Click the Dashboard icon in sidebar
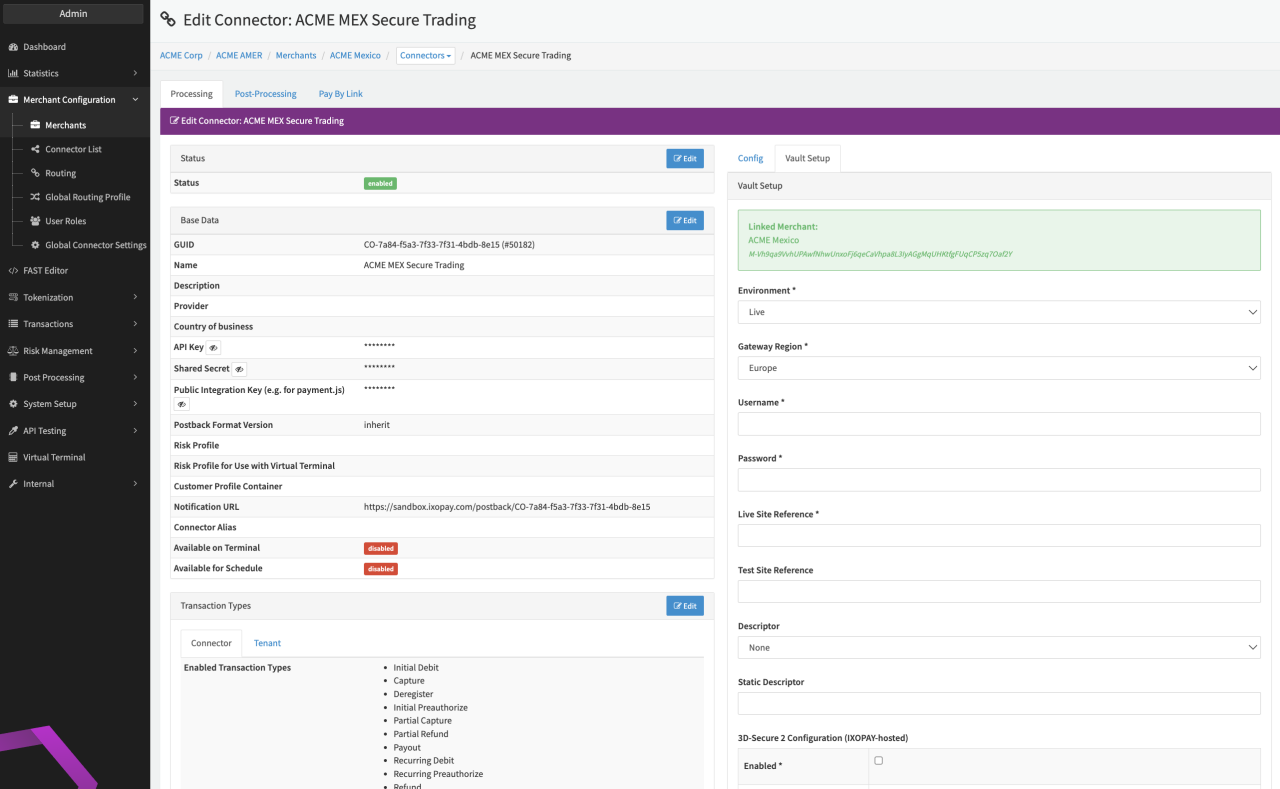The height and width of the screenshot is (789, 1280). tap(13, 47)
